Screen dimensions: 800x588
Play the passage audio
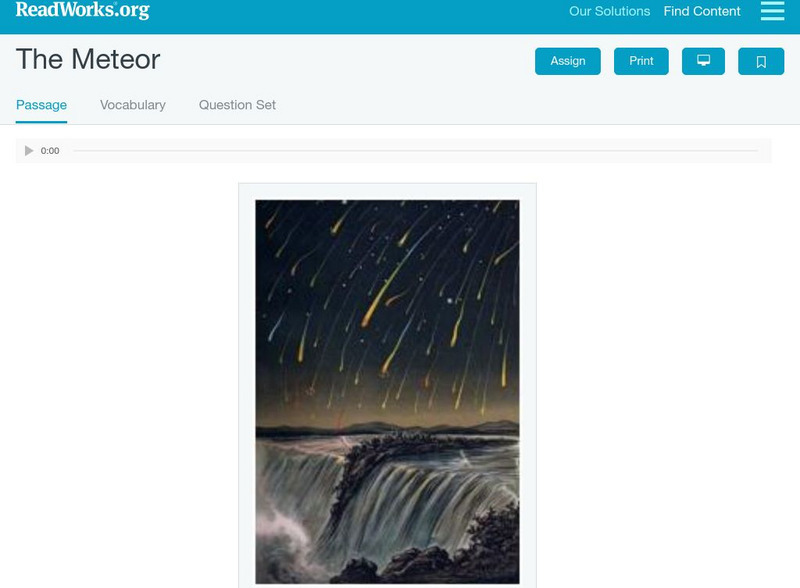click(x=29, y=151)
